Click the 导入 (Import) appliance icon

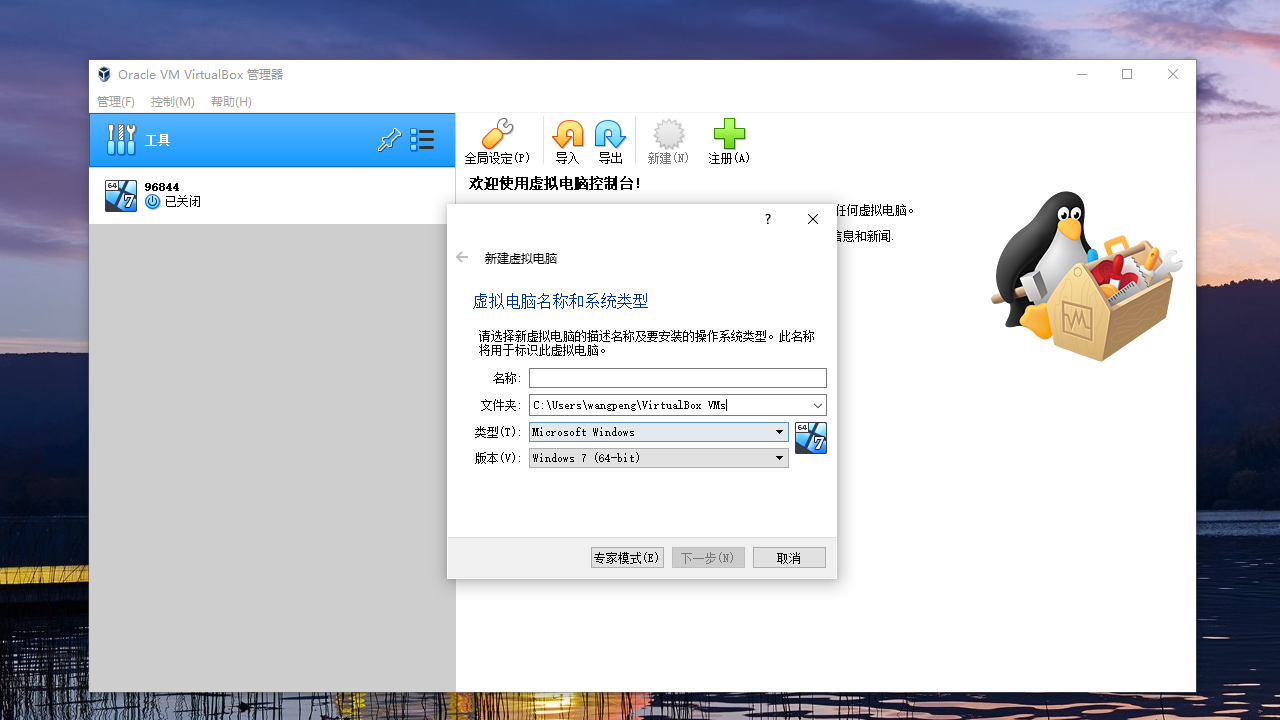568,140
